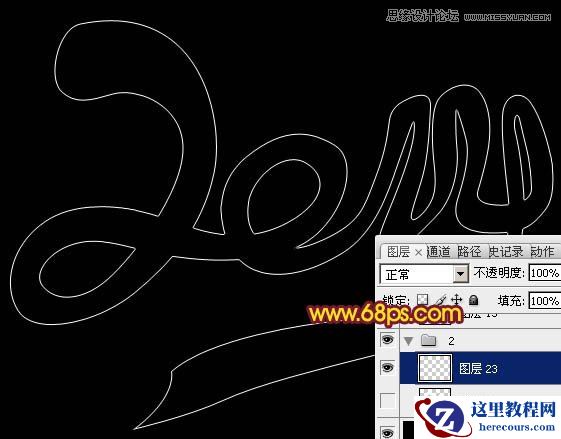561x439 pixels.
Task: Click the 正常 blend mode text
Action: pos(397,275)
